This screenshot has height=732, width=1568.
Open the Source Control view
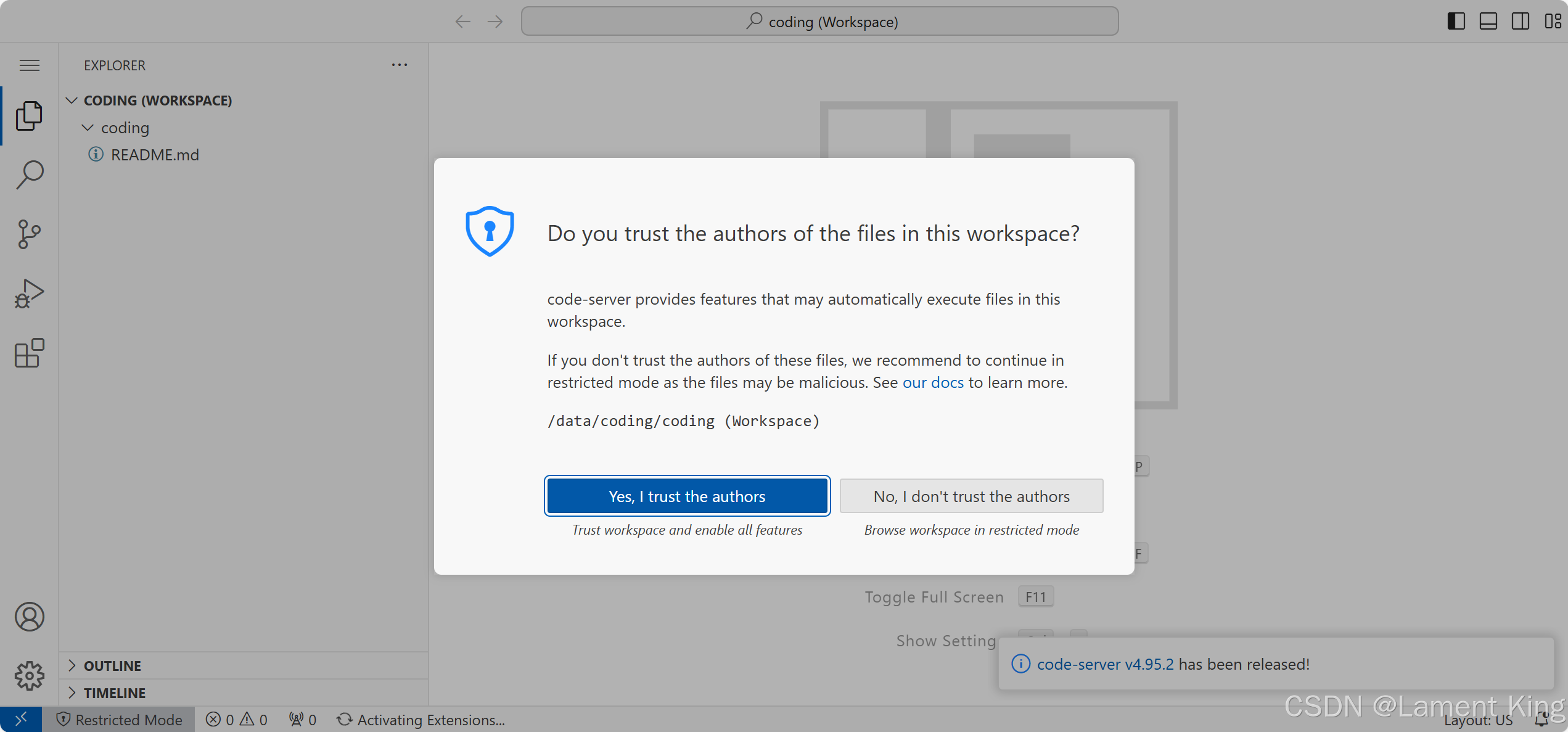pos(29,234)
